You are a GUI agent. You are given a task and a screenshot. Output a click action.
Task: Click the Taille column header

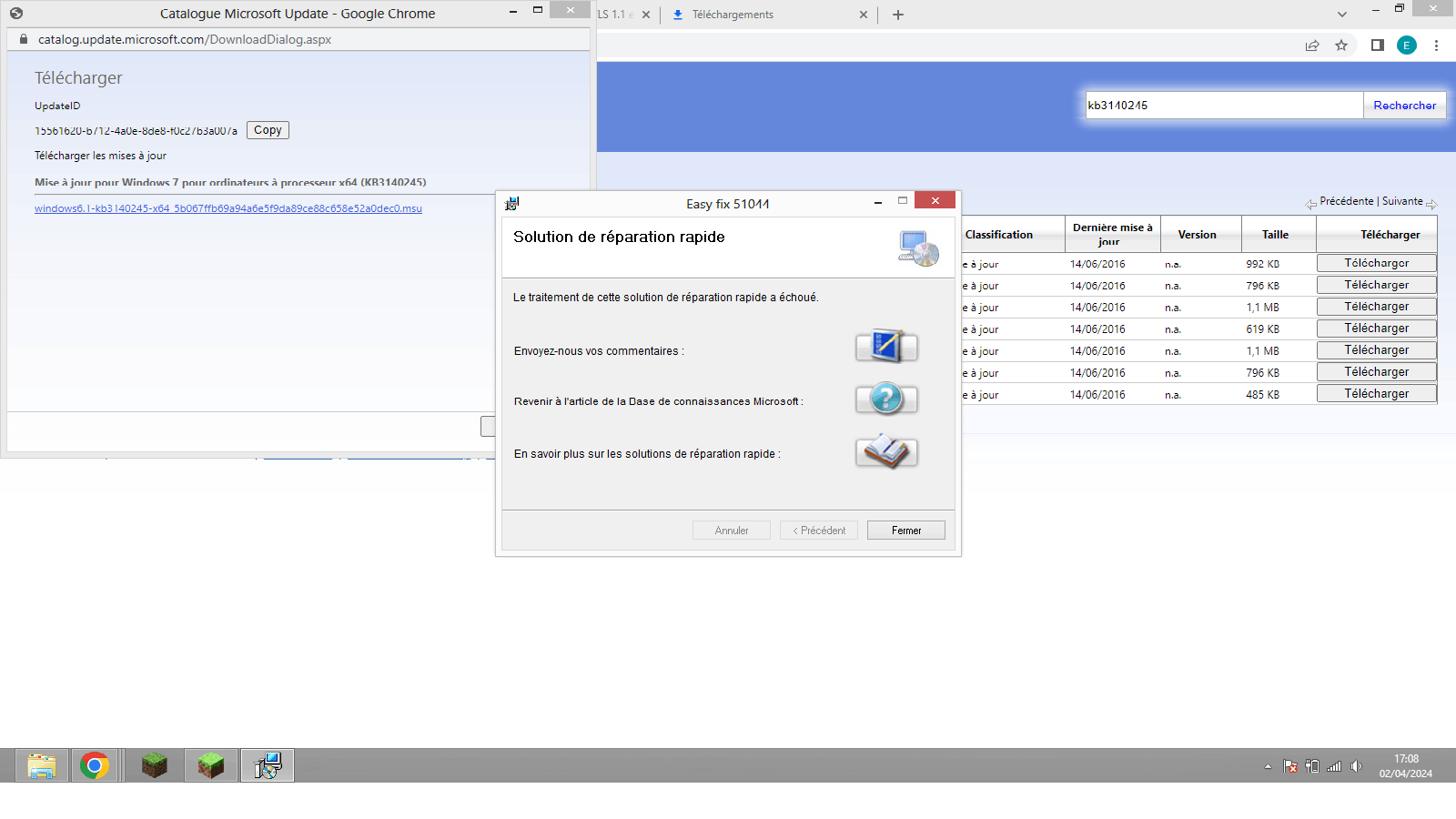[x=1275, y=235]
